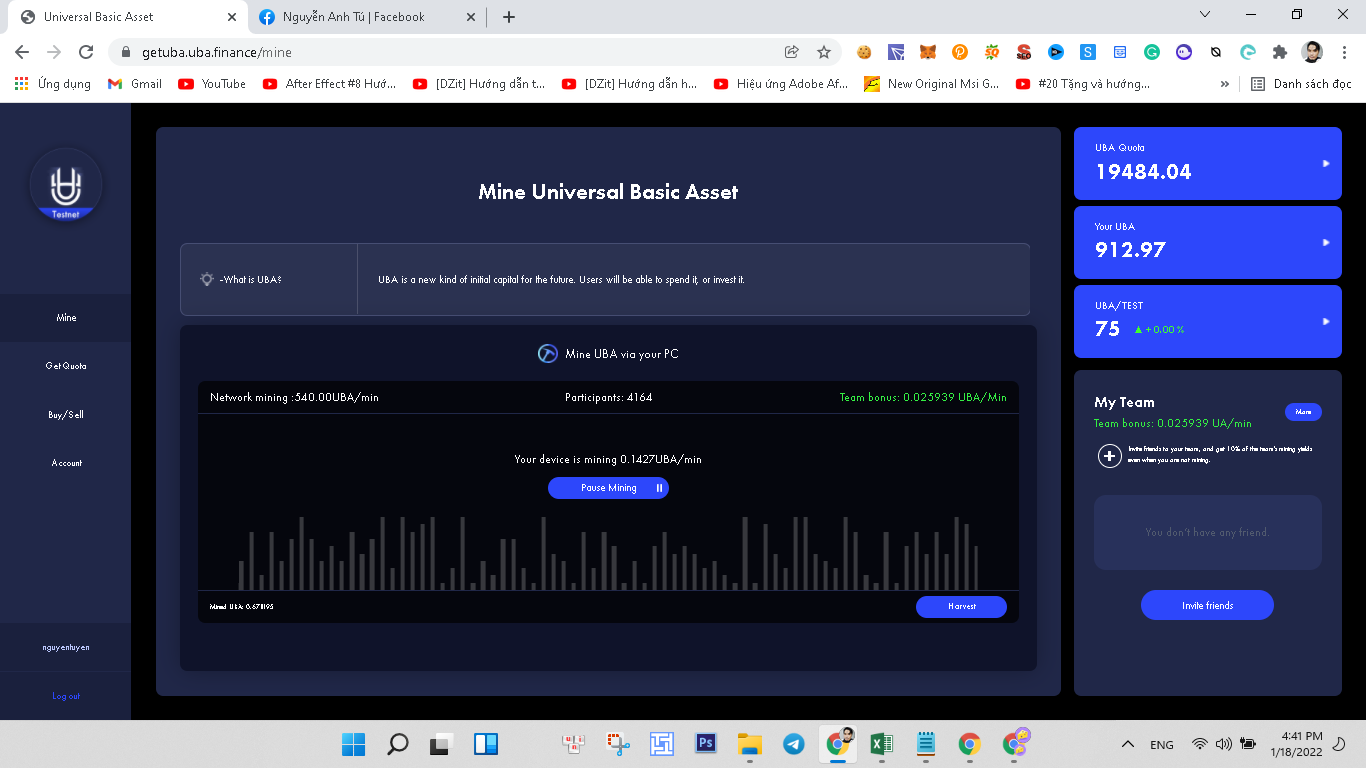This screenshot has height=768, width=1366.
Task: Open taskbar Search
Action: pyautogui.click(x=398, y=743)
